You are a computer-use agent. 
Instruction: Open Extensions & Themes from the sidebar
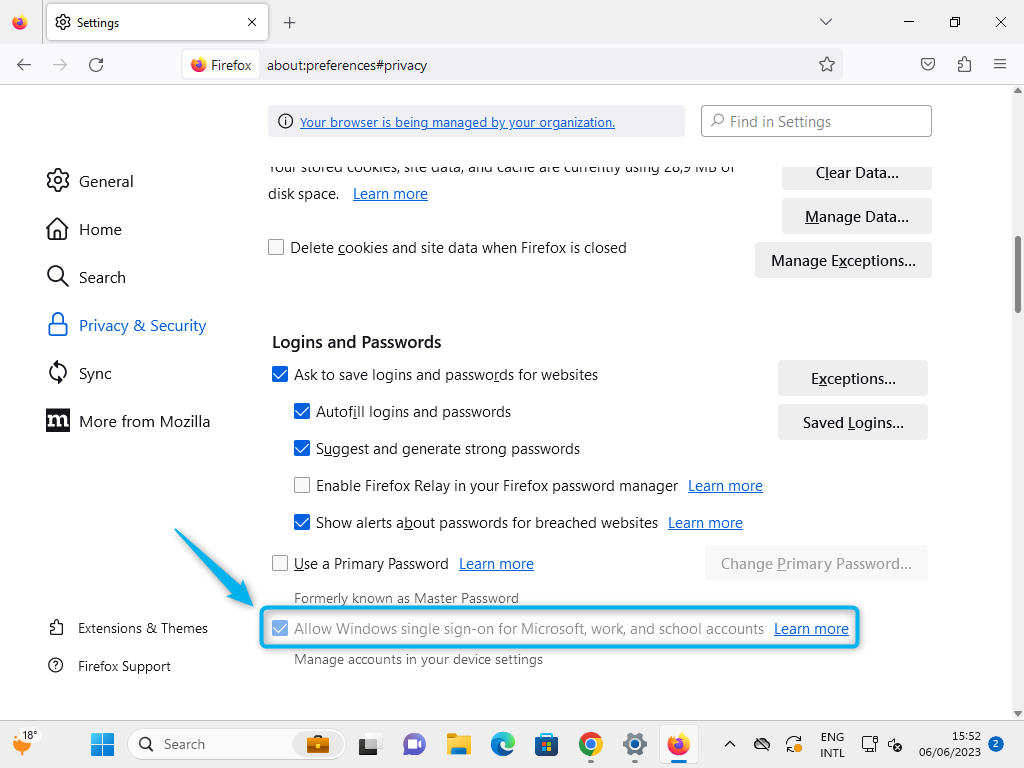click(x=143, y=628)
